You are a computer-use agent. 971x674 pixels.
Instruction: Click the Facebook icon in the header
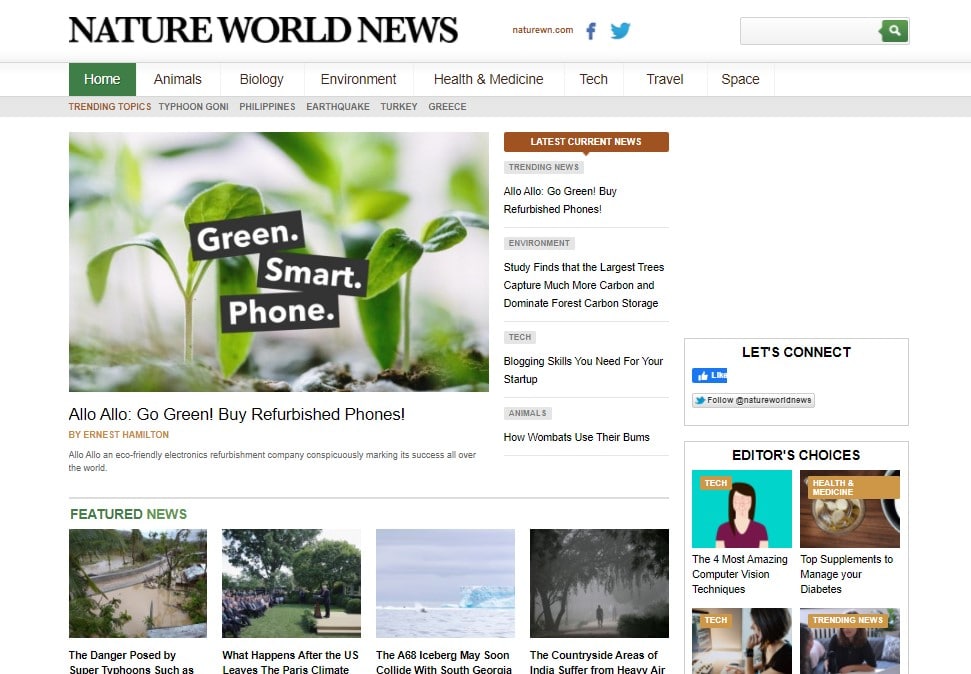[x=590, y=31]
